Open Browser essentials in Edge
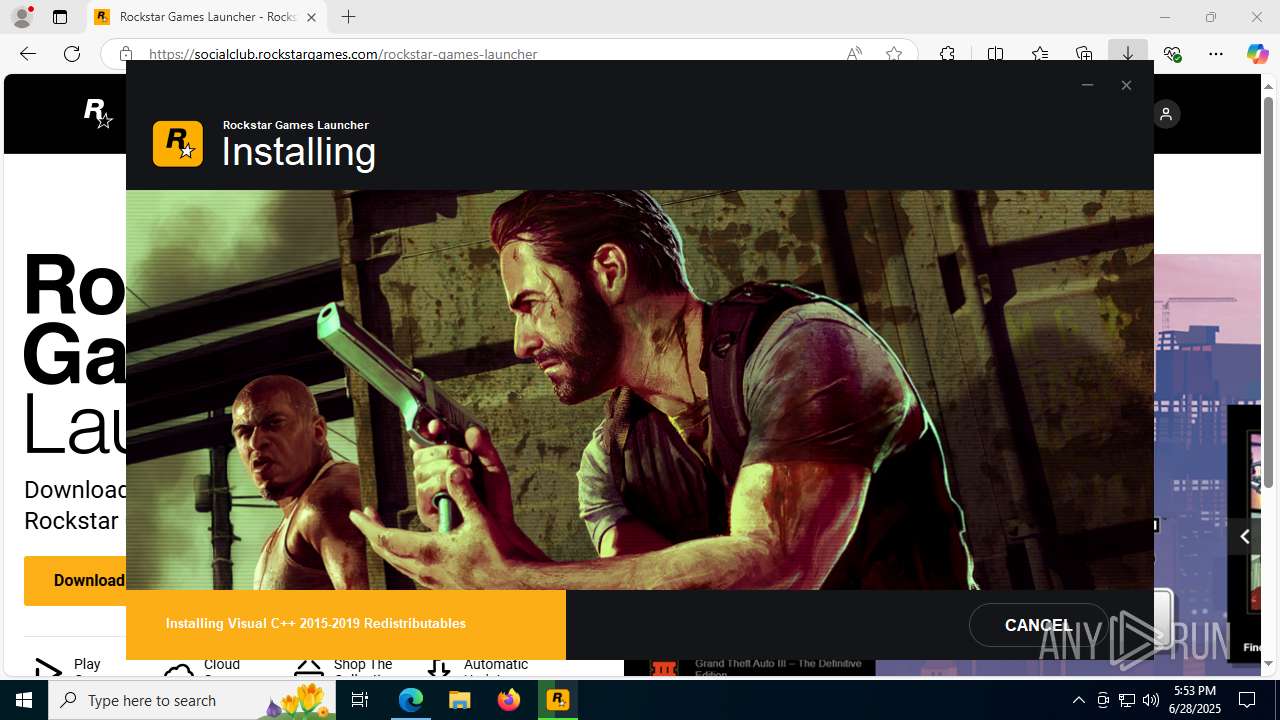Screen dimensions: 1280x720 click(x=1172, y=54)
